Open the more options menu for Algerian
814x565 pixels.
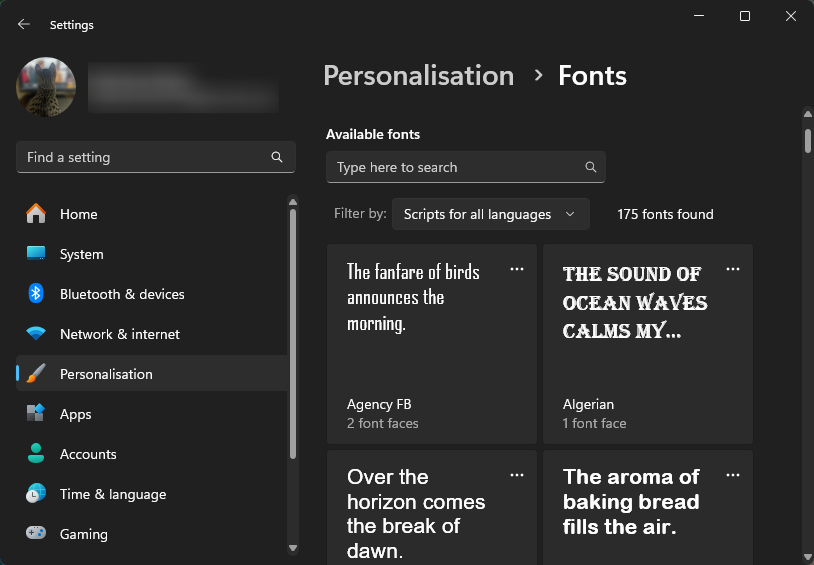tap(733, 269)
